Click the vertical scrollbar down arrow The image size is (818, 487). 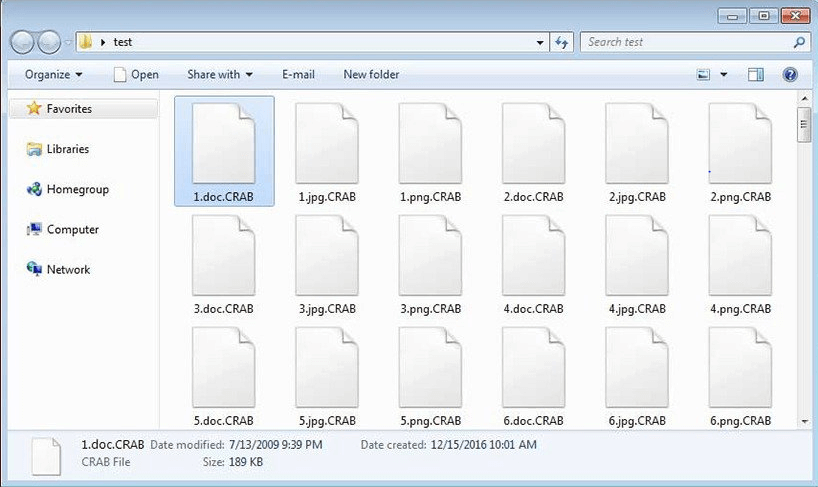pyautogui.click(x=803, y=422)
